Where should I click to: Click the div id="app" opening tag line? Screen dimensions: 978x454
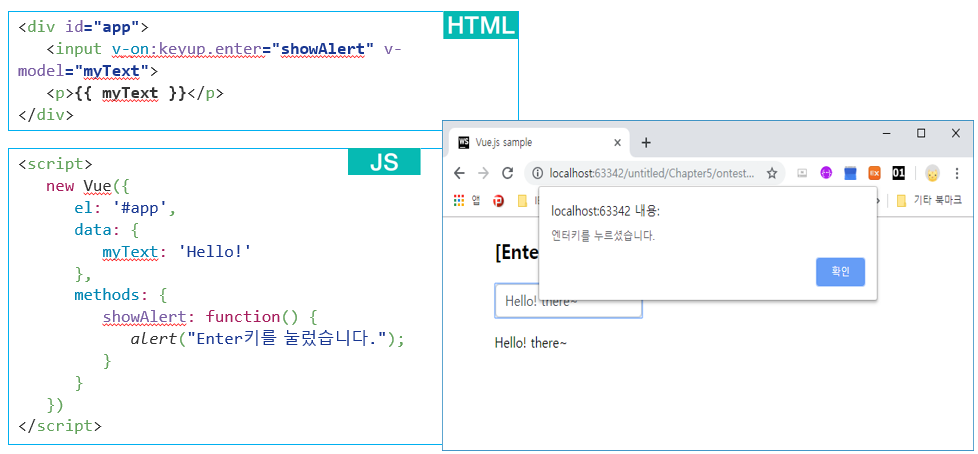point(84,27)
